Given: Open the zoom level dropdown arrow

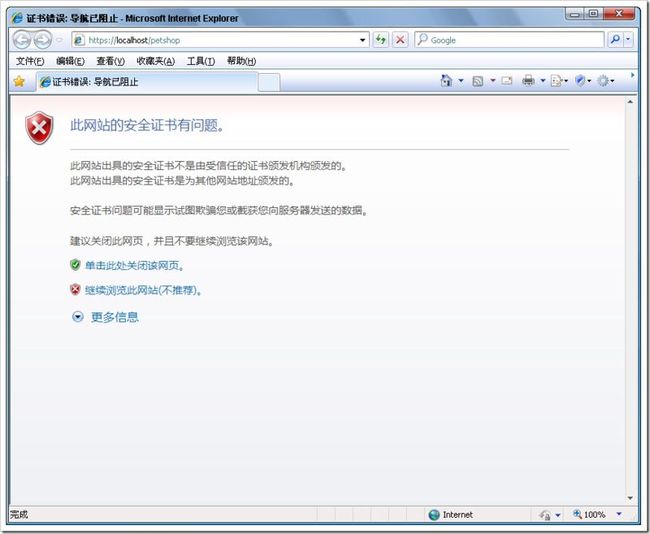Looking at the screenshot, I should point(619,514).
